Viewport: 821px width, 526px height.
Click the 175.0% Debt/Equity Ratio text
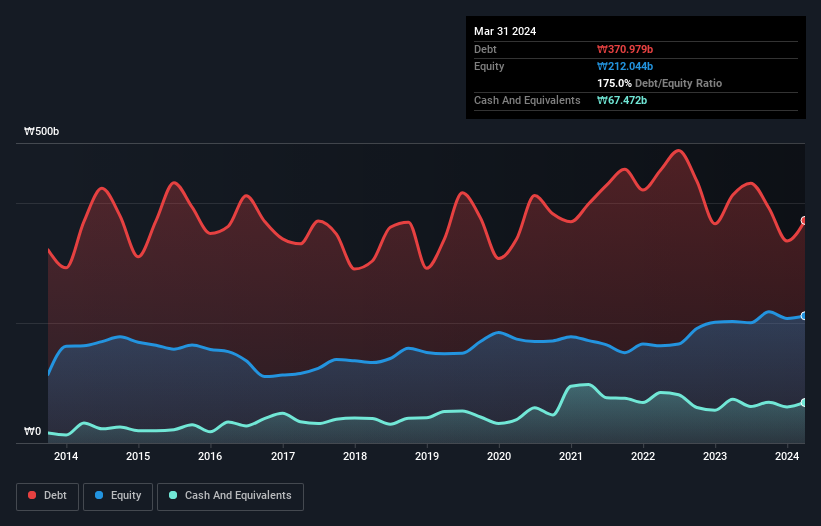[659, 83]
